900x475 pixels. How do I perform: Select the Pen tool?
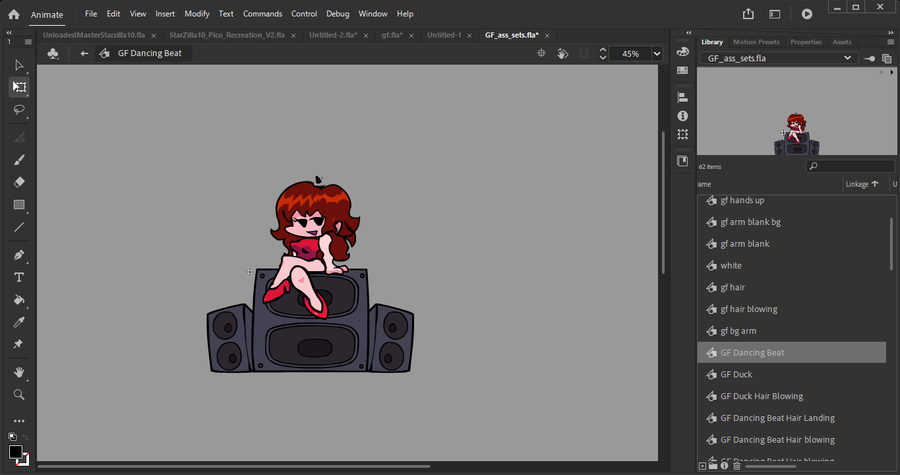tap(19, 255)
